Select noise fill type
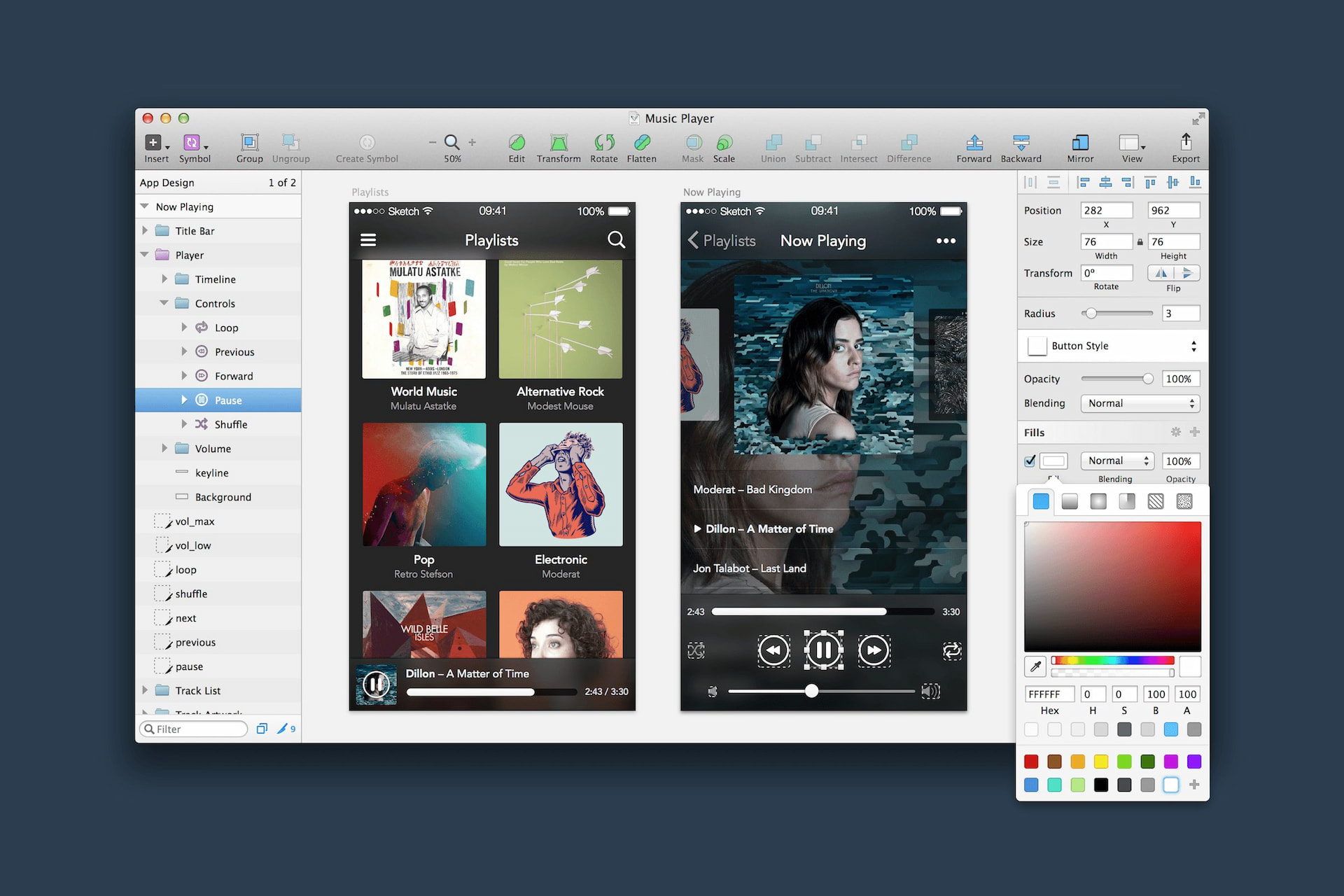Screen dimensions: 1344x896 1184,501
